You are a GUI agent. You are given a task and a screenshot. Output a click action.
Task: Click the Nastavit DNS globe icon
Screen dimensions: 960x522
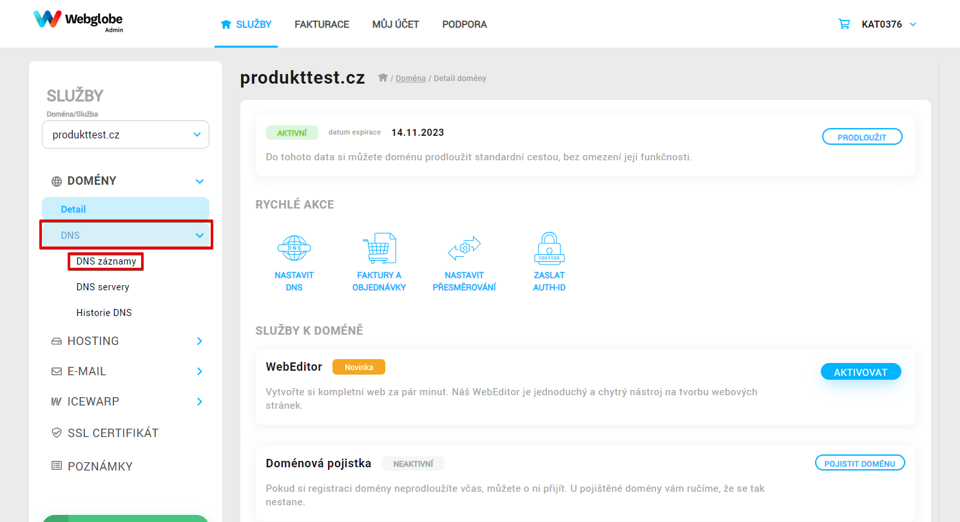294,248
